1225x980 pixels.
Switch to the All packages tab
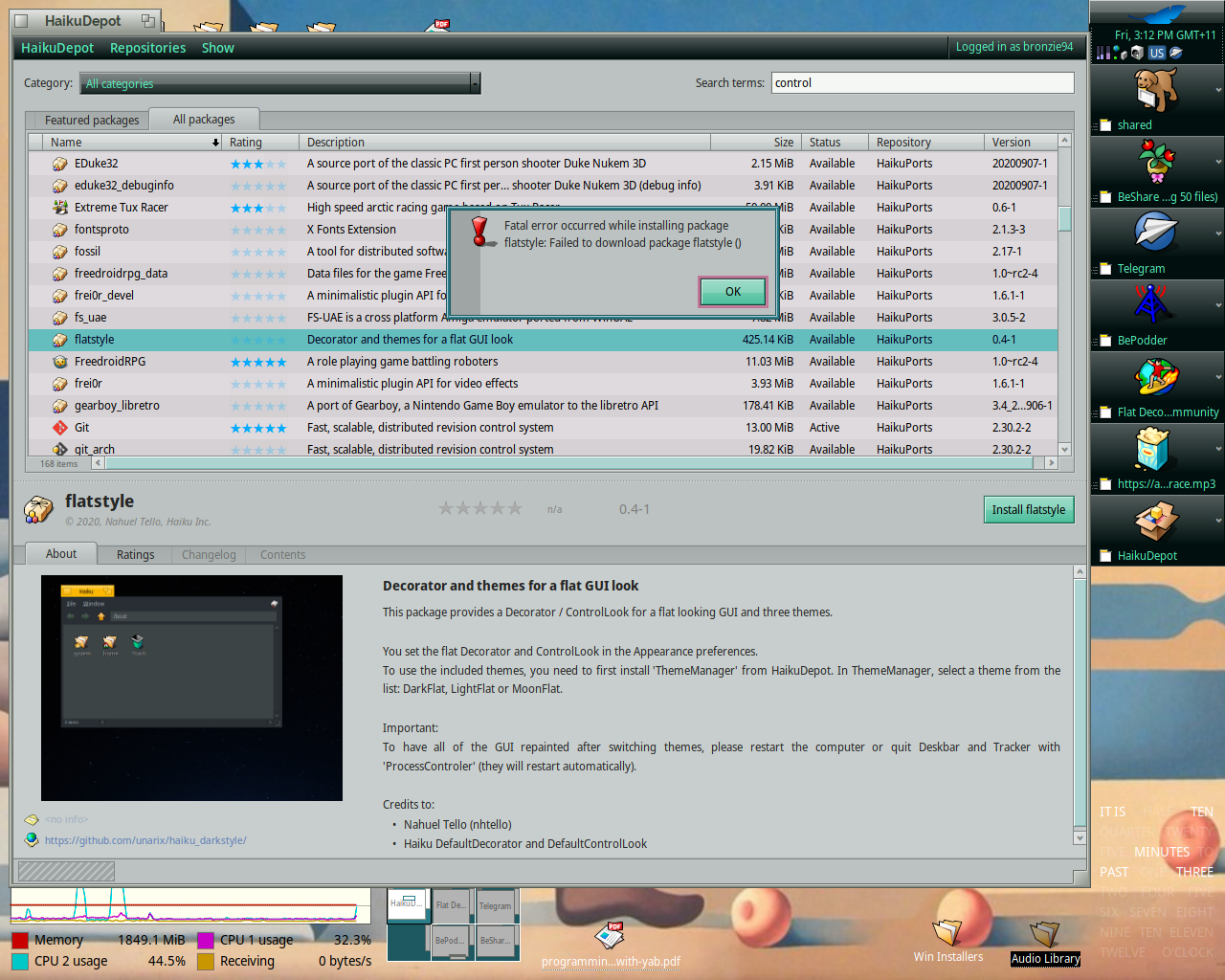coord(204,120)
